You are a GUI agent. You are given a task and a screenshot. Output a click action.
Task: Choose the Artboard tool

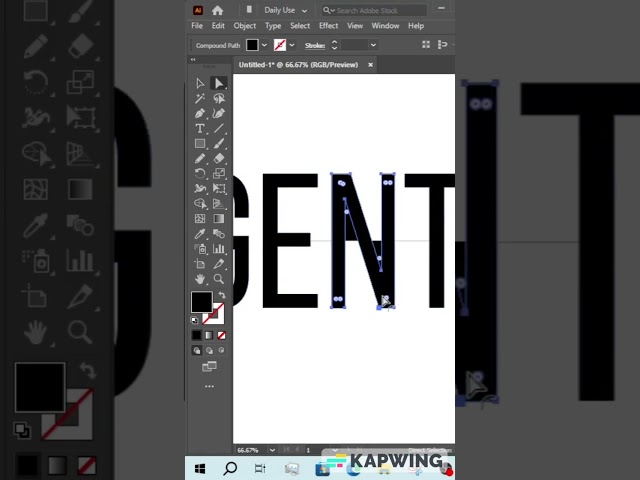200,264
